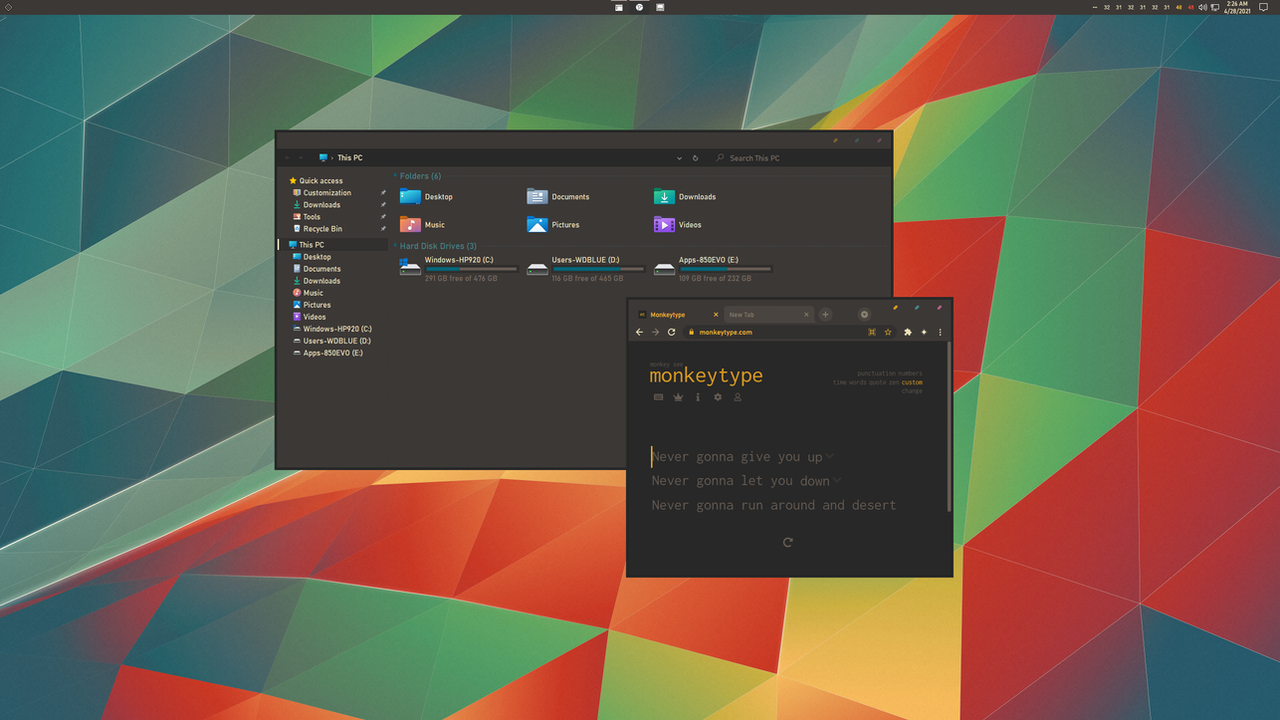Click the change link under custom mode
1280x720 pixels.
coord(912,391)
